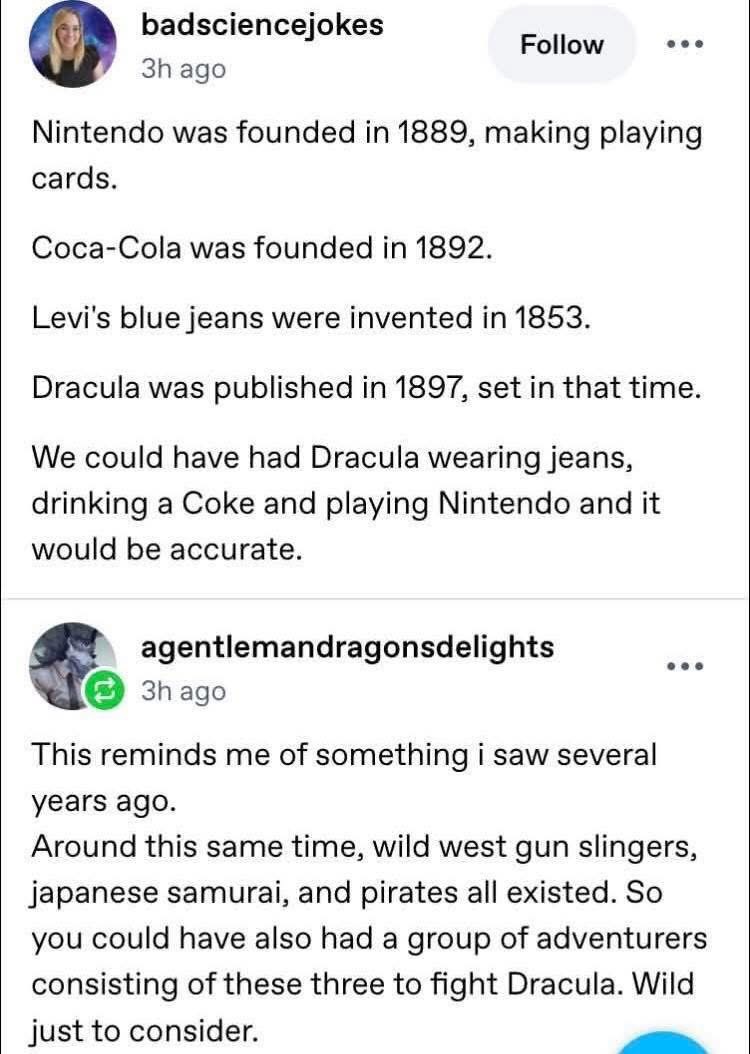Open the agentlemandragonsdelights post options menu

[685, 666]
